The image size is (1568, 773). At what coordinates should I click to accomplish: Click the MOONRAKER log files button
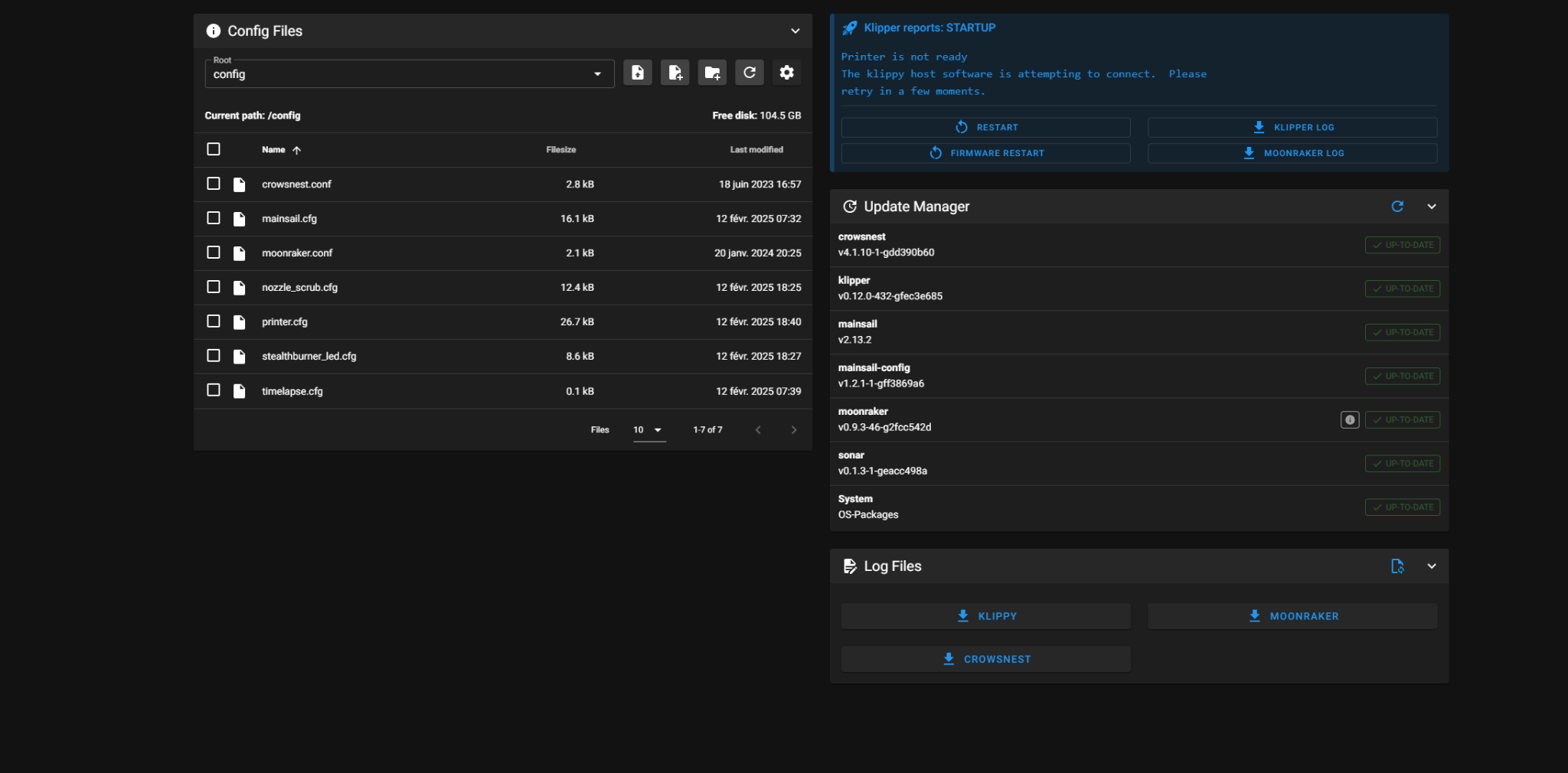pyautogui.click(x=1292, y=616)
